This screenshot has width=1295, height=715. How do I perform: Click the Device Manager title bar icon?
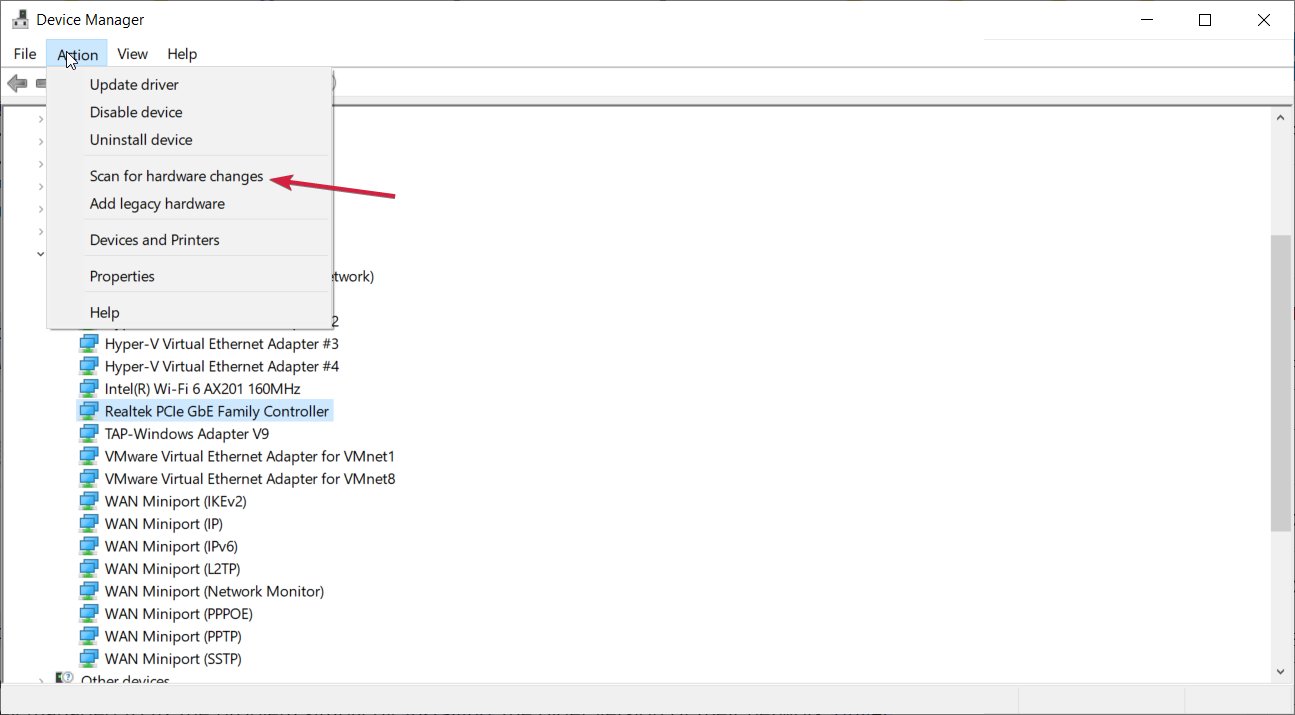coord(20,19)
